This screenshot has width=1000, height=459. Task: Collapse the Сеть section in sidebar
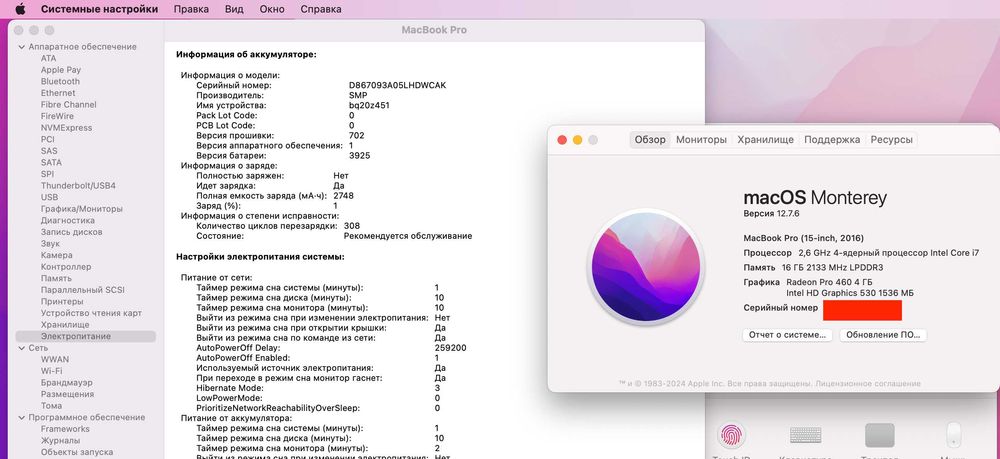point(22,348)
